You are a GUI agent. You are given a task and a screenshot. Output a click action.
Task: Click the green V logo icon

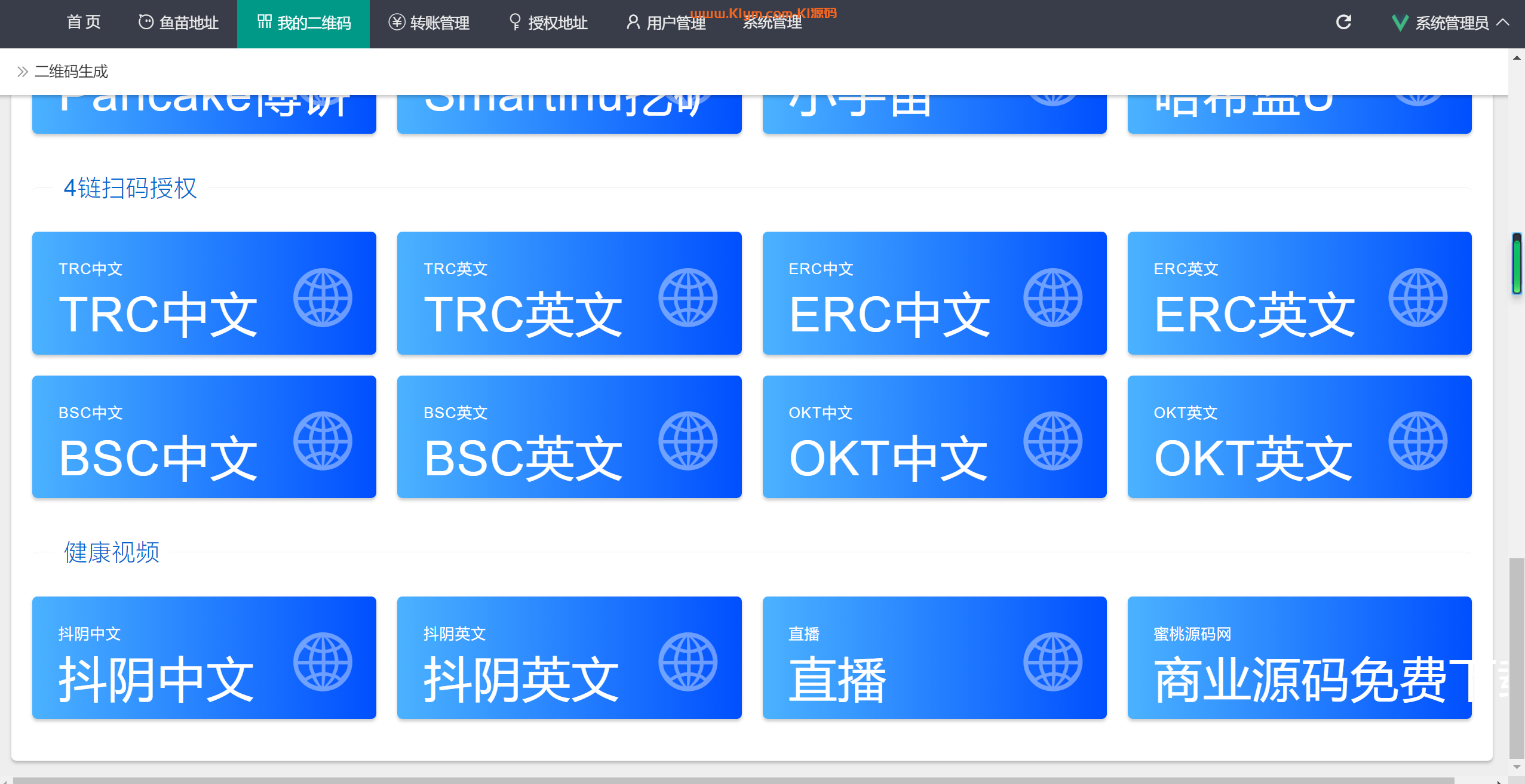point(1400,23)
